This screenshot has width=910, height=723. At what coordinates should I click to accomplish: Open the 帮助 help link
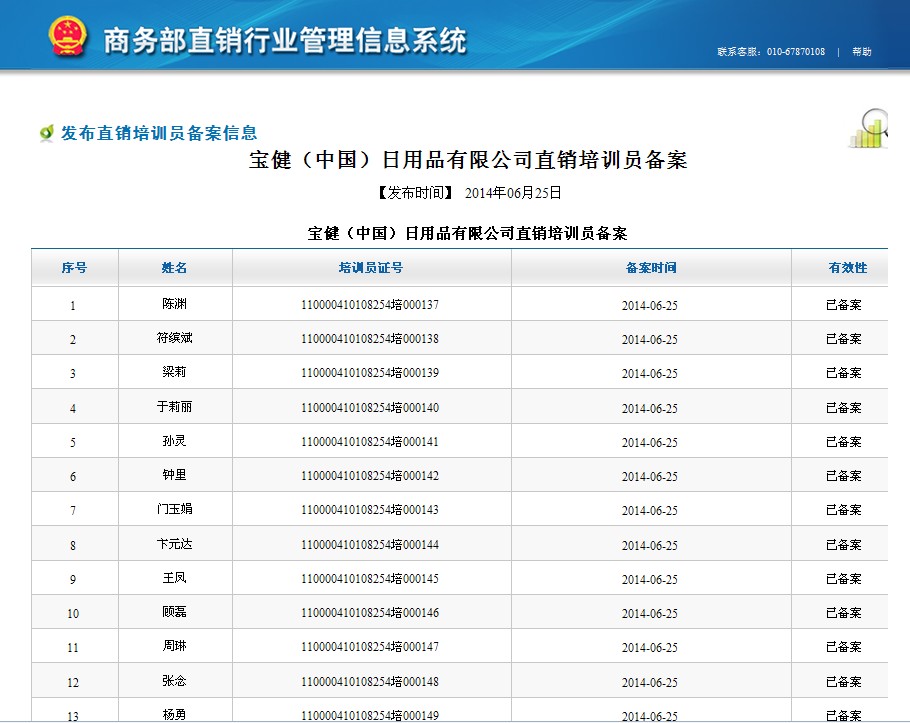tap(861, 52)
